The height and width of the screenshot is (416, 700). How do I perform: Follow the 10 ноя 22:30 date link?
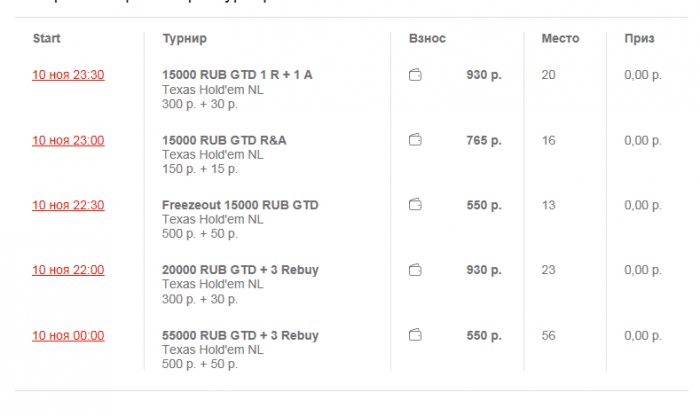pos(68,205)
